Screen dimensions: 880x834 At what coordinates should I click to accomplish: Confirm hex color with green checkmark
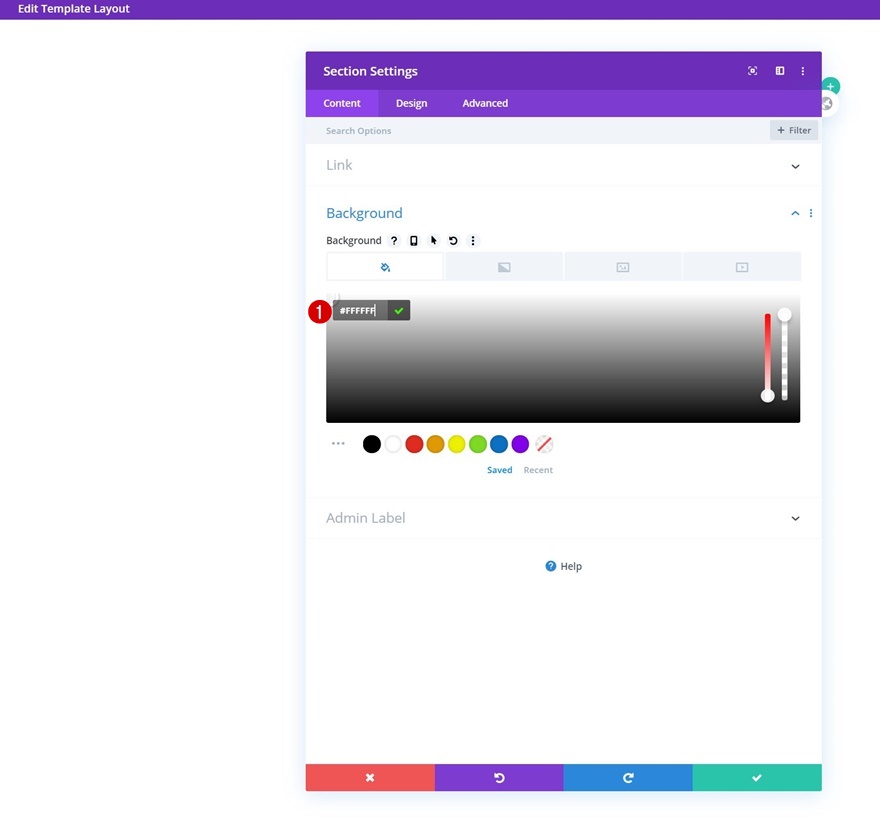pyautogui.click(x=398, y=310)
